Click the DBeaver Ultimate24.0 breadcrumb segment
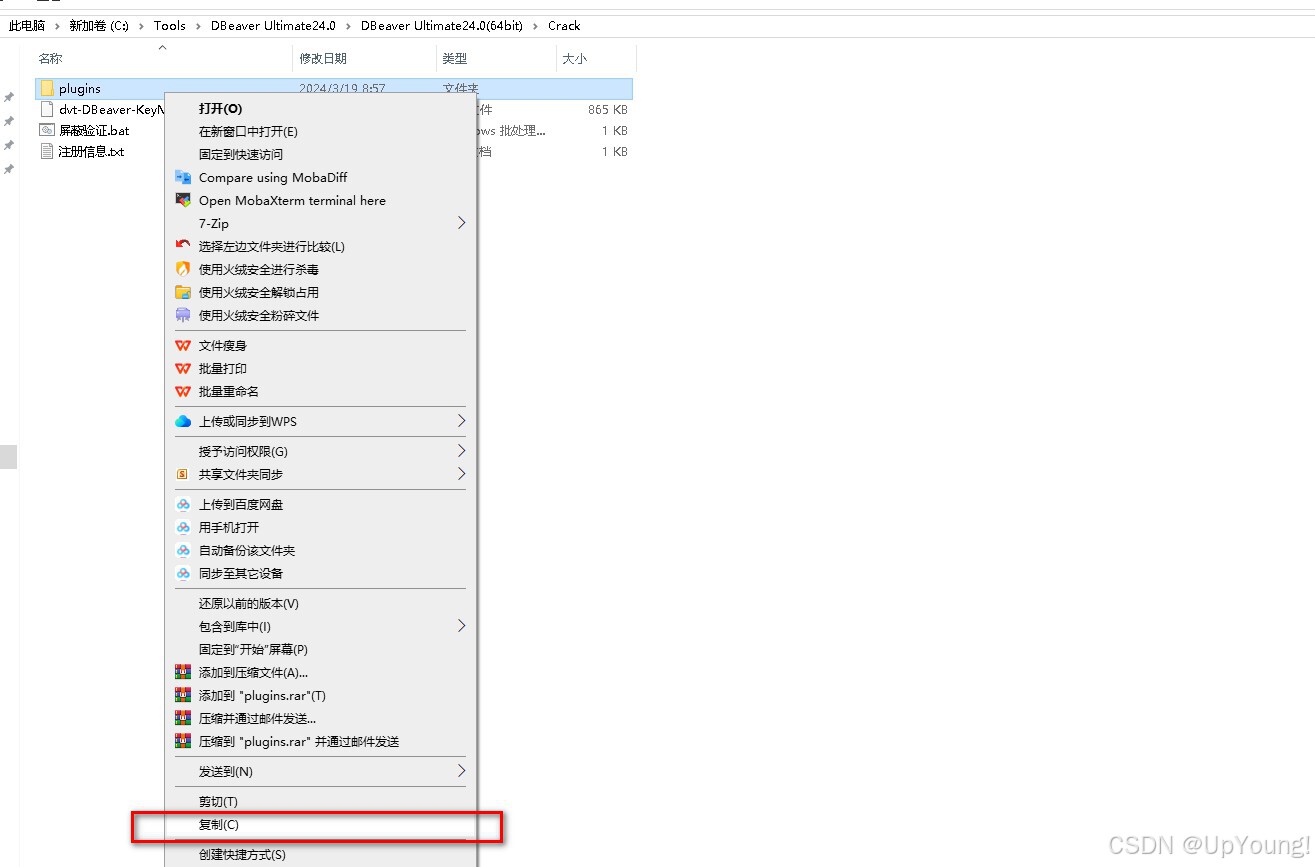This screenshot has width=1315, height=867. [273, 26]
